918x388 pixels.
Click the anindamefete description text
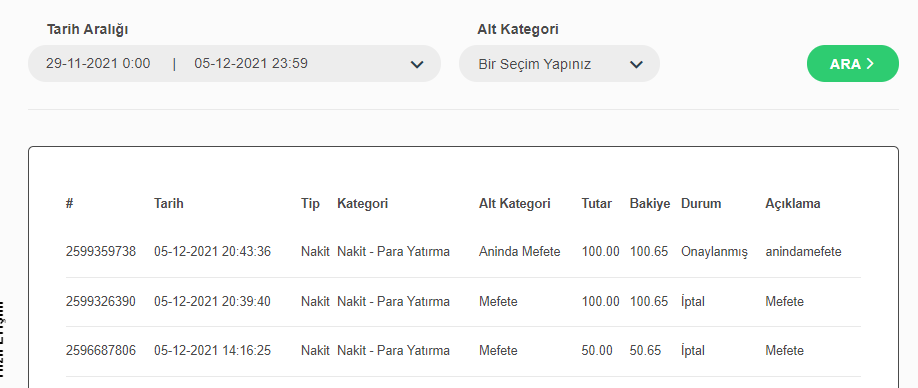coord(803,252)
